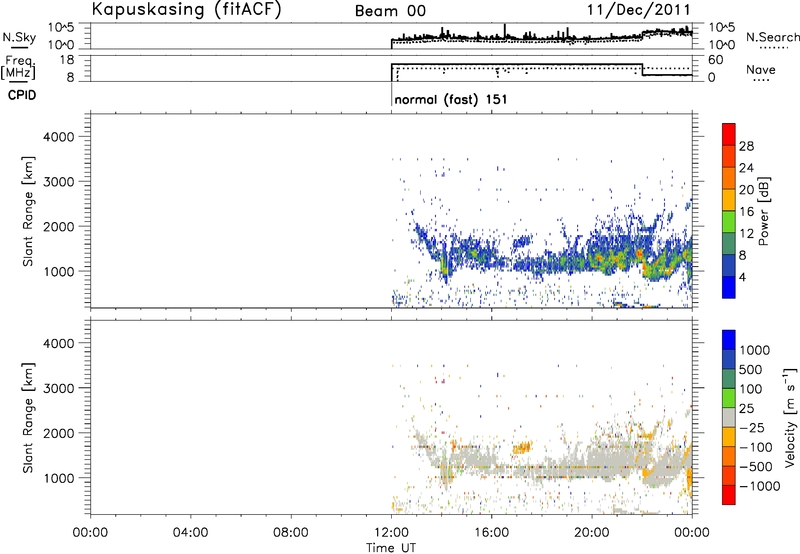Click the '12:00' time axis tick label
800x554 pixels.
(391, 533)
